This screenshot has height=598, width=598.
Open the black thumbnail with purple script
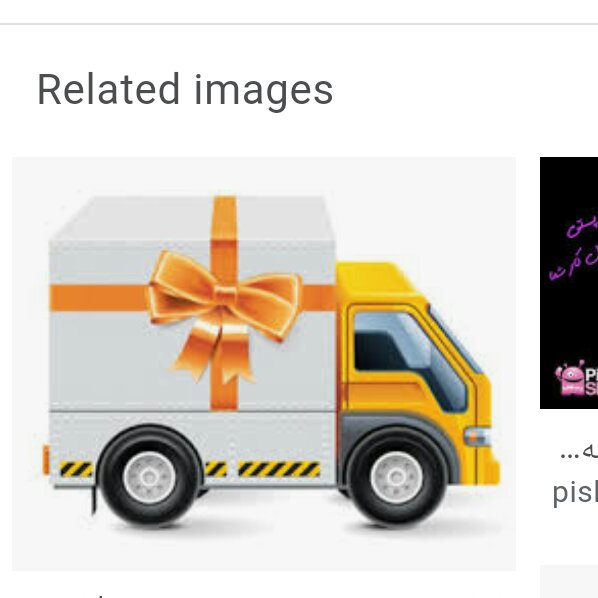coord(569,283)
